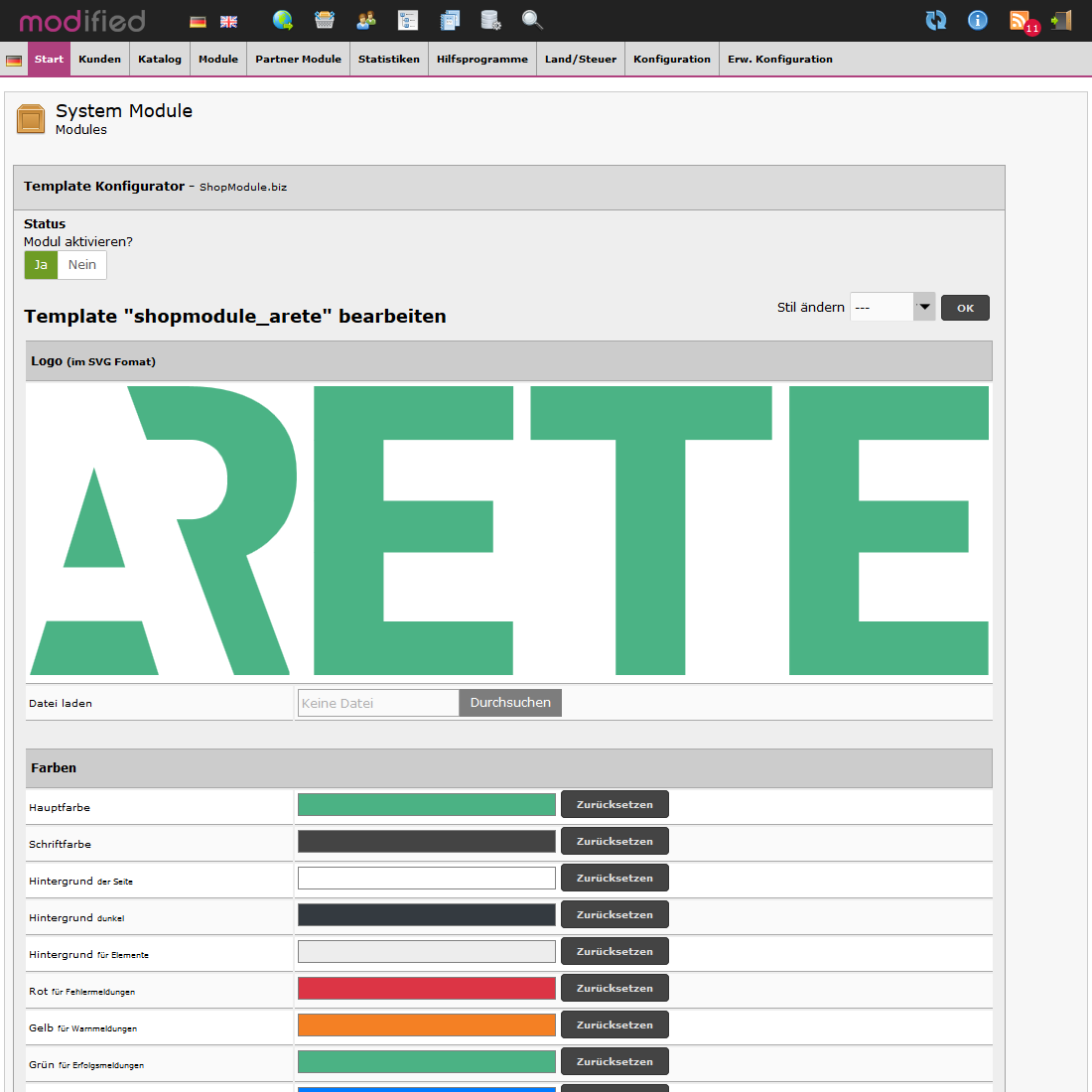Select the German flag language icon
Viewport: 1092px width, 1092px height.
(198, 20)
